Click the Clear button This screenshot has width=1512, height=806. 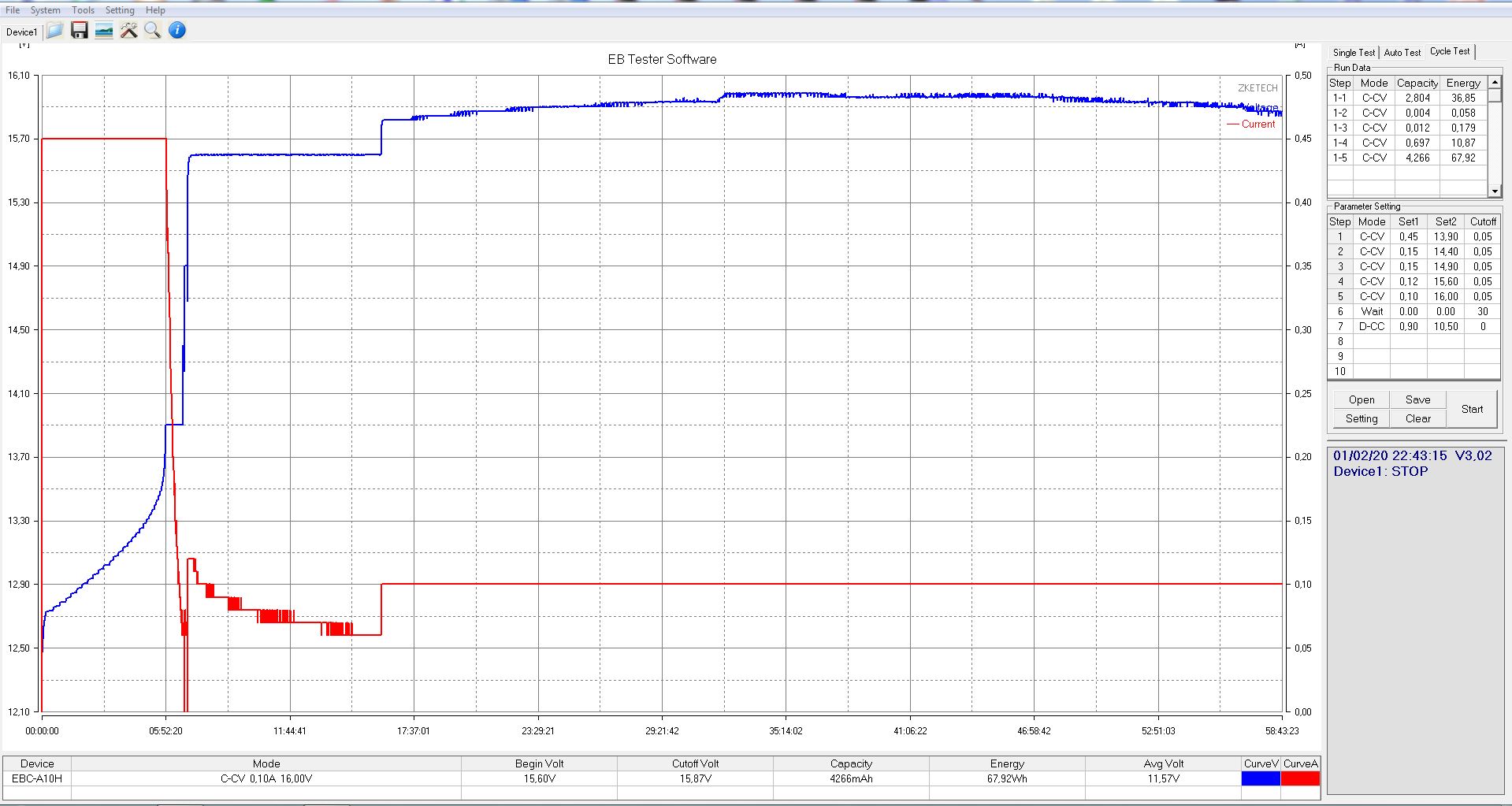[x=1417, y=418]
